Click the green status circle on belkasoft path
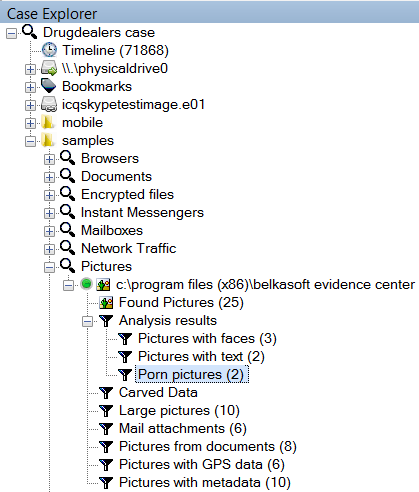Image resolution: width=419 pixels, height=492 pixels. tap(86, 284)
